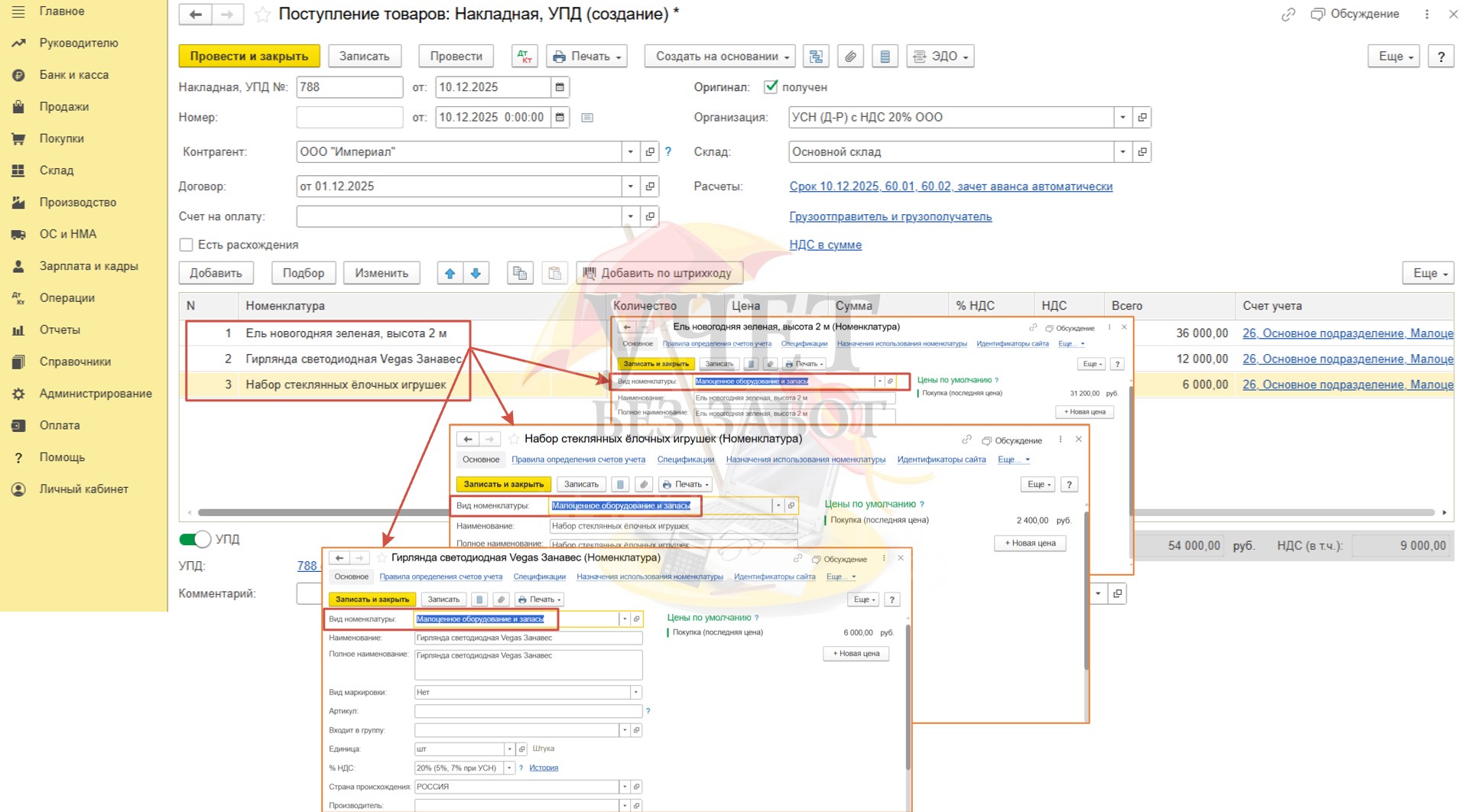The width and height of the screenshot is (1468, 812).
Task: Open the Печать dropdown menu
Action: point(587,57)
